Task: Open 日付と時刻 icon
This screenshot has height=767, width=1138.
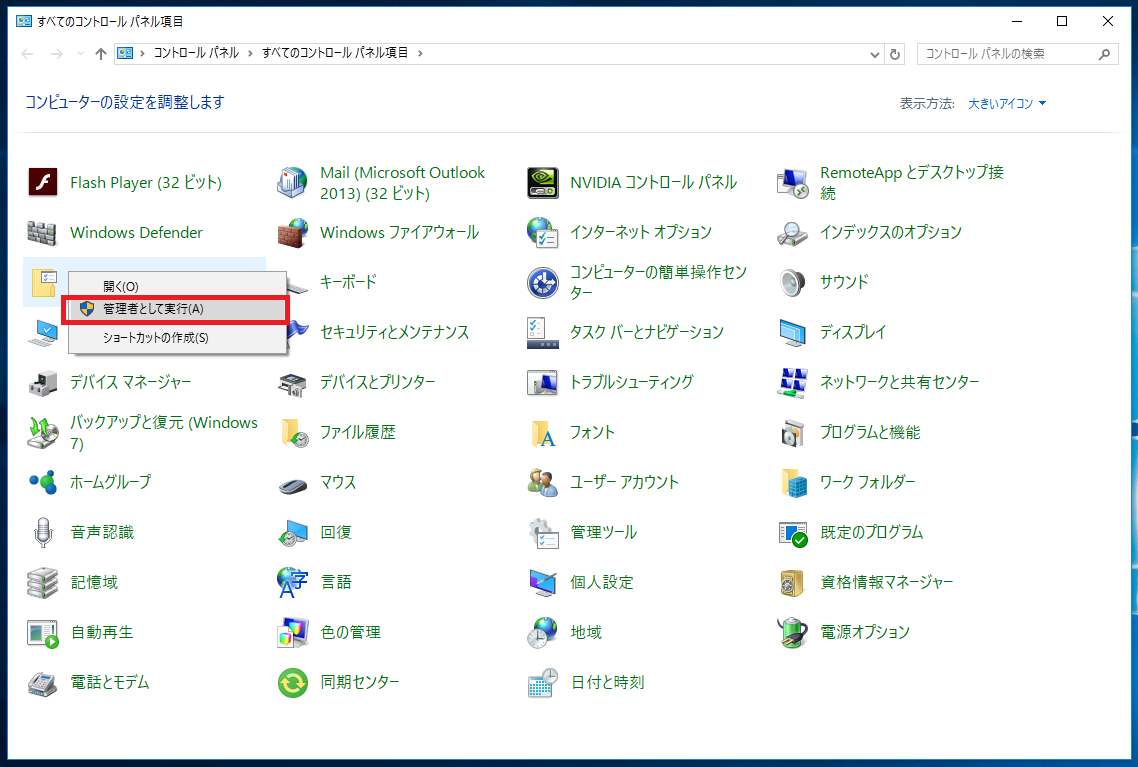Action: 543,682
